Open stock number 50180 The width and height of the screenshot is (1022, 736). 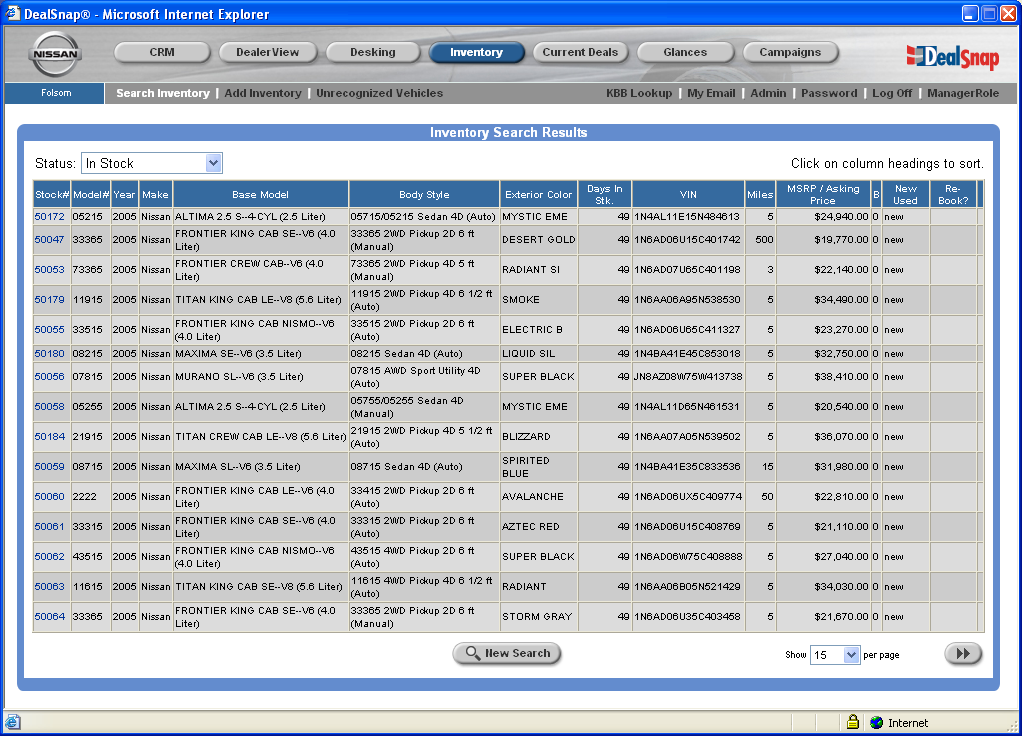50,353
